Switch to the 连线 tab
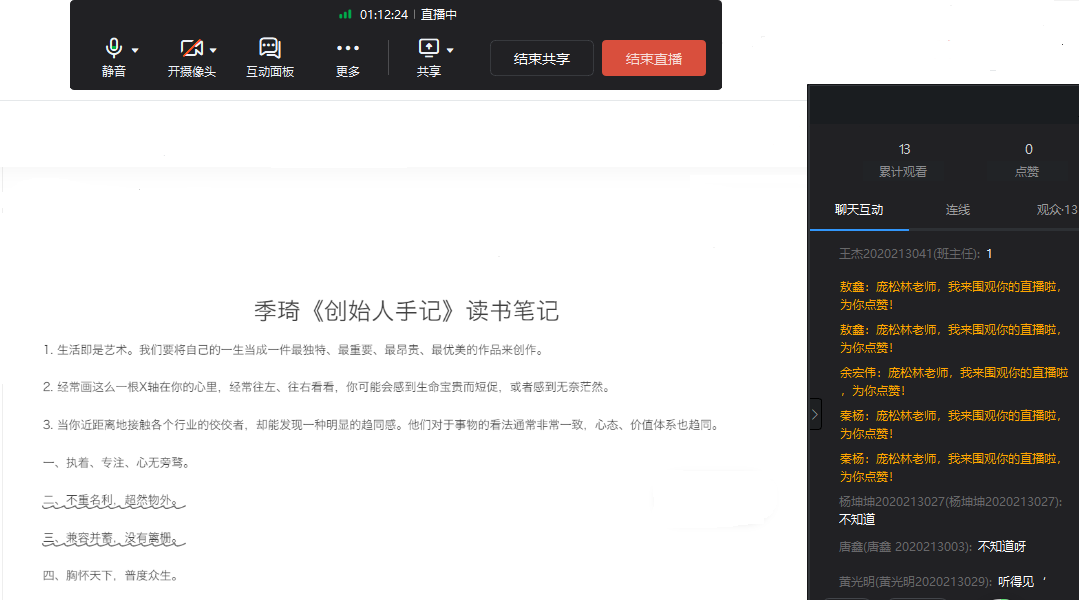The width and height of the screenshot is (1079, 600). [958, 210]
